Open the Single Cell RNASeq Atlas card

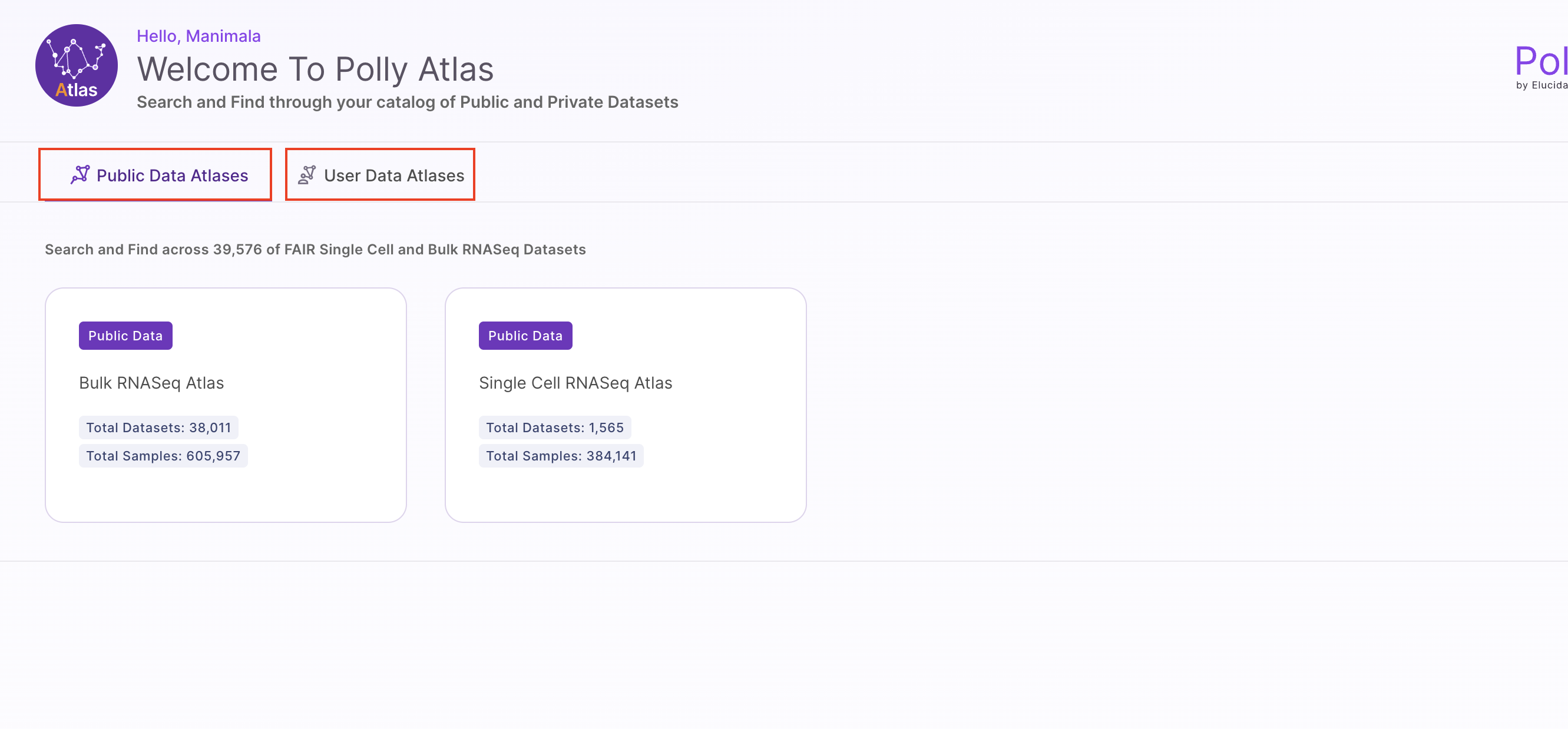coord(626,405)
